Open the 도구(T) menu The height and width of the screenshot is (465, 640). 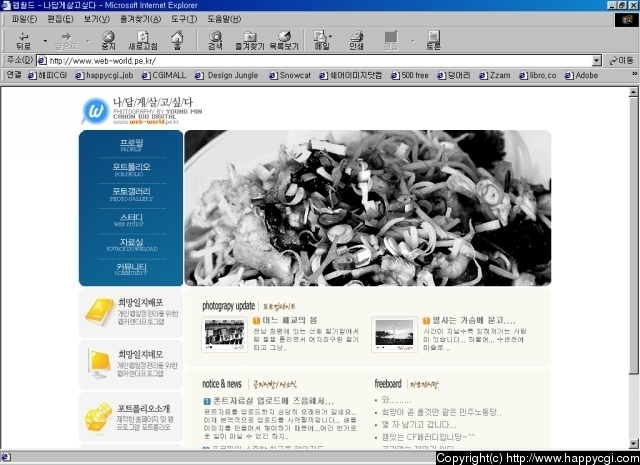click(184, 19)
